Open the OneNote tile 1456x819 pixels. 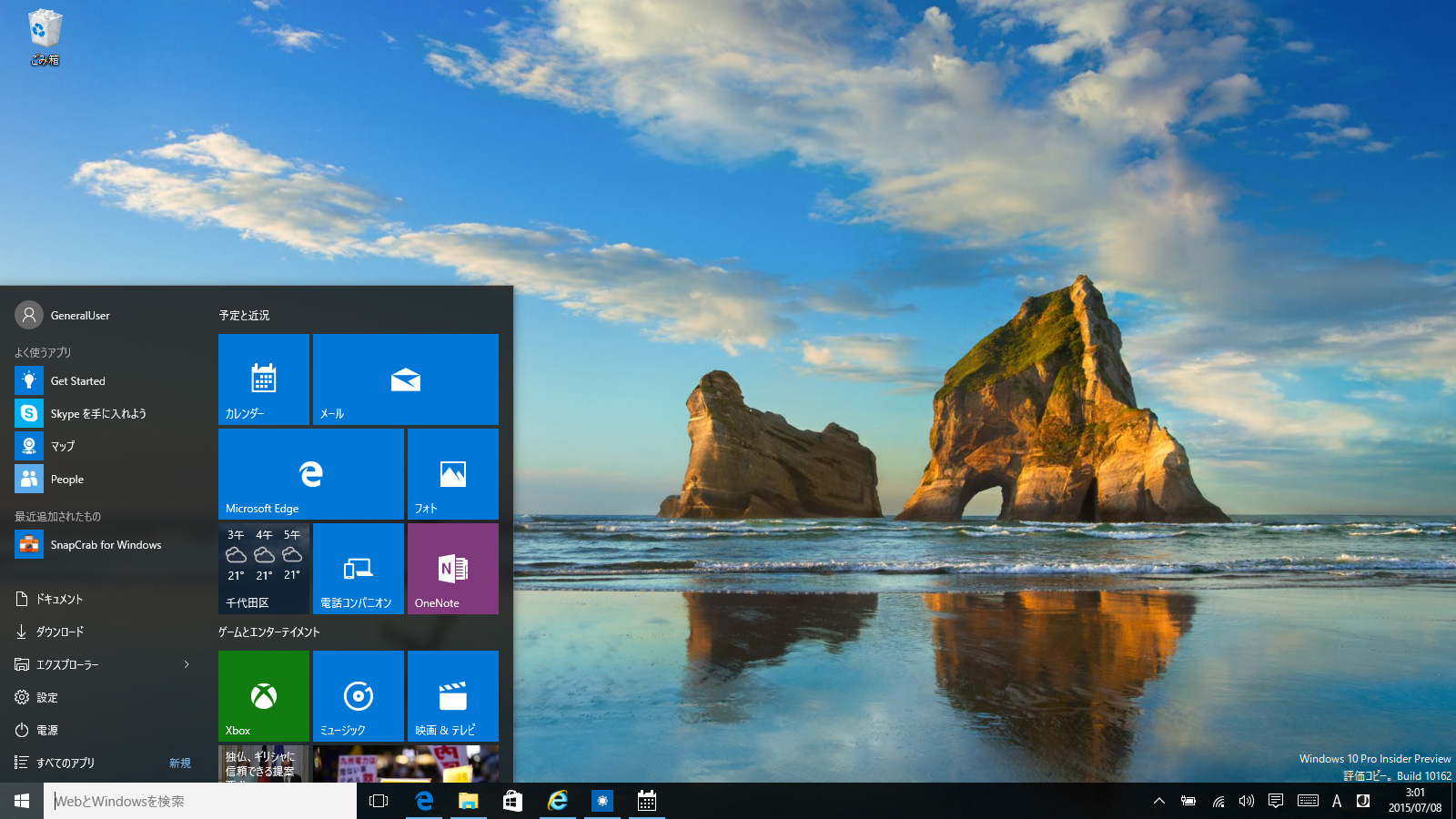(452, 569)
